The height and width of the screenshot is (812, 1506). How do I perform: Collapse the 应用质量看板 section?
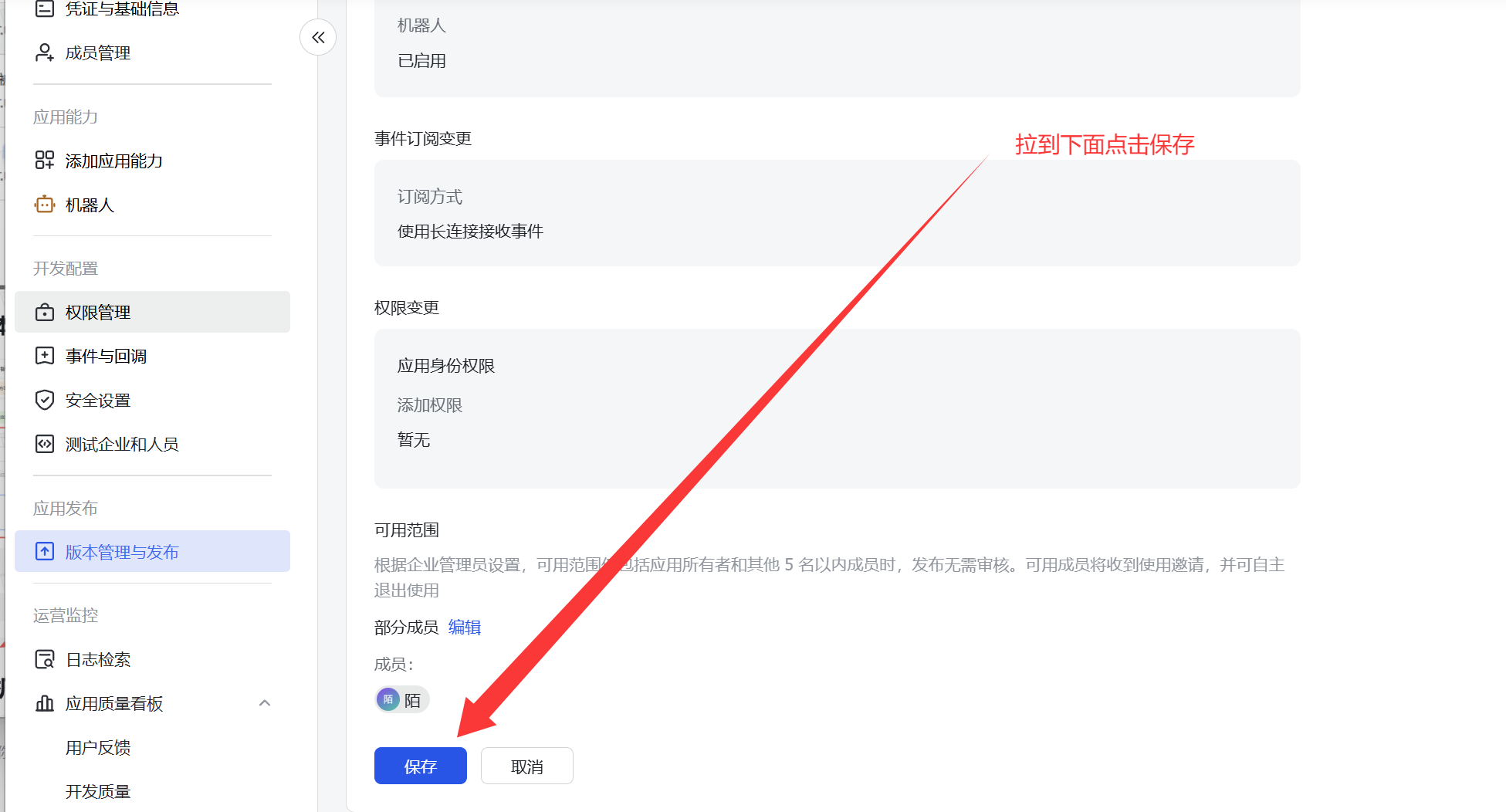tap(265, 703)
